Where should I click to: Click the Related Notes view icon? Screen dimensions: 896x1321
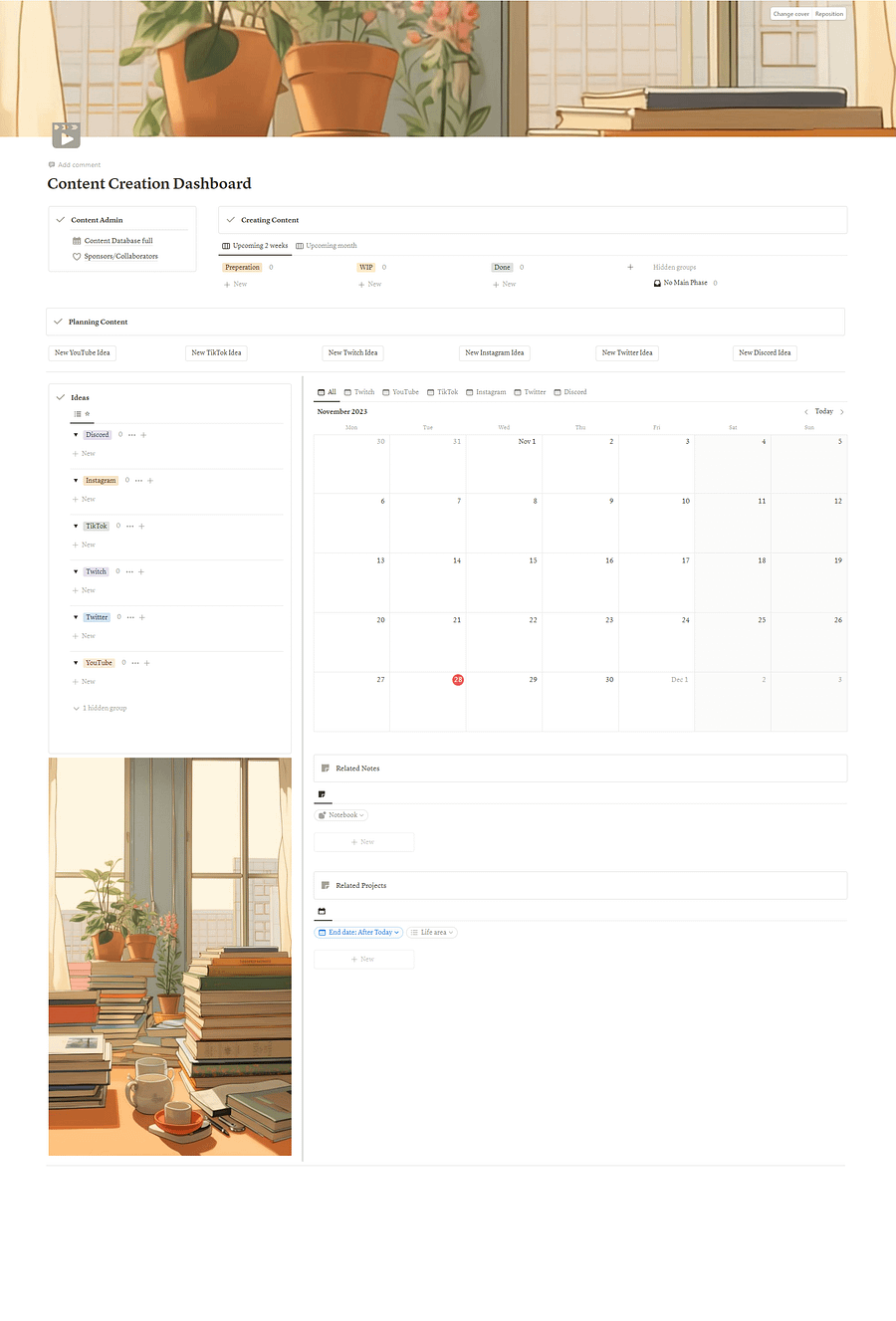tap(322, 794)
